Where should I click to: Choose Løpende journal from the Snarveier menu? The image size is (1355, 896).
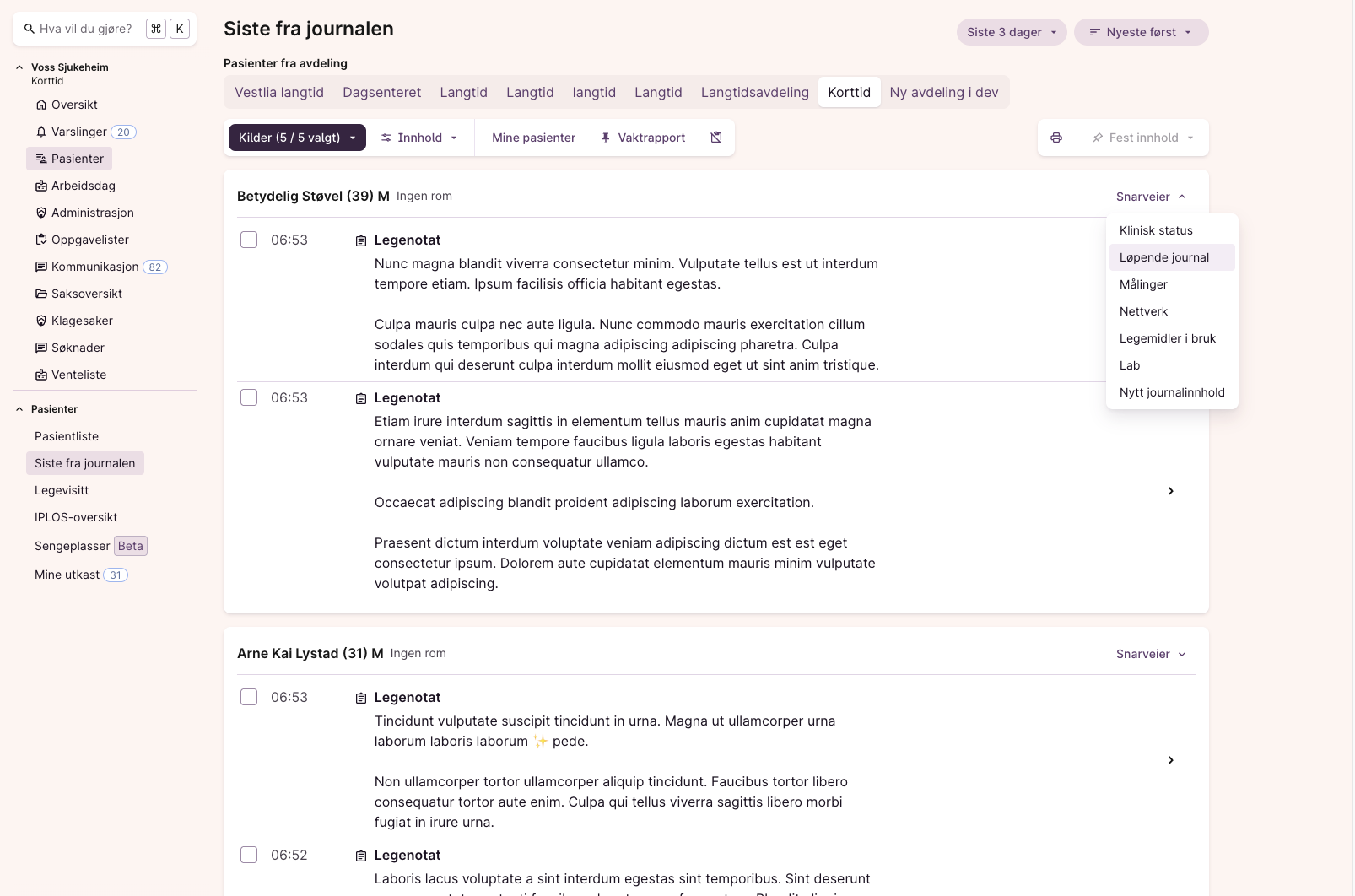coord(1163,257)
